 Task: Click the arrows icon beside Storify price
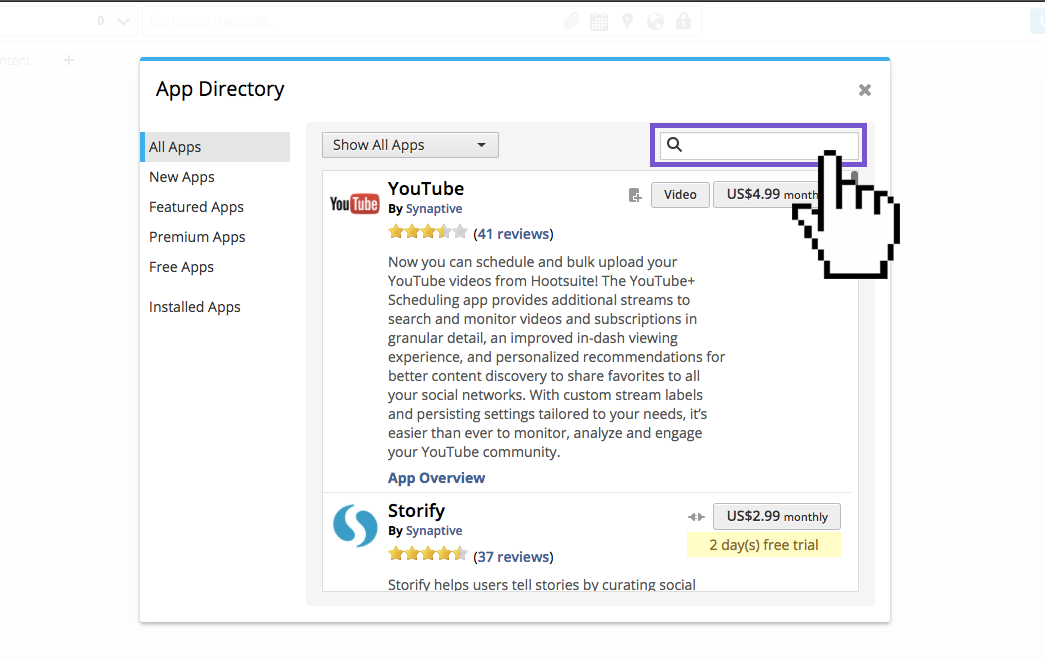point(696,516)
